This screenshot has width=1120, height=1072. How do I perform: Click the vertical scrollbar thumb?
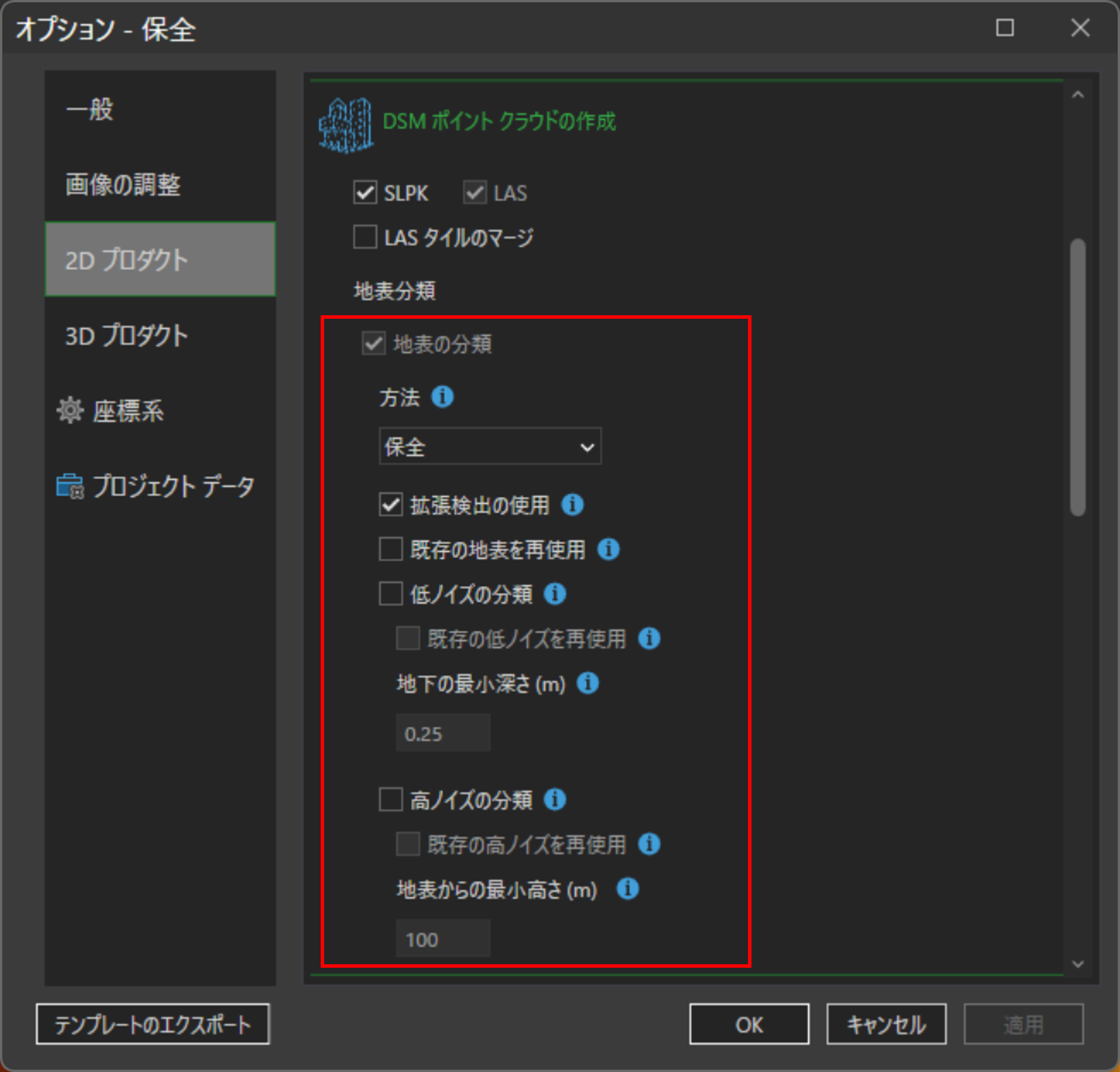pyautogui.click(x=1077, y=377)
